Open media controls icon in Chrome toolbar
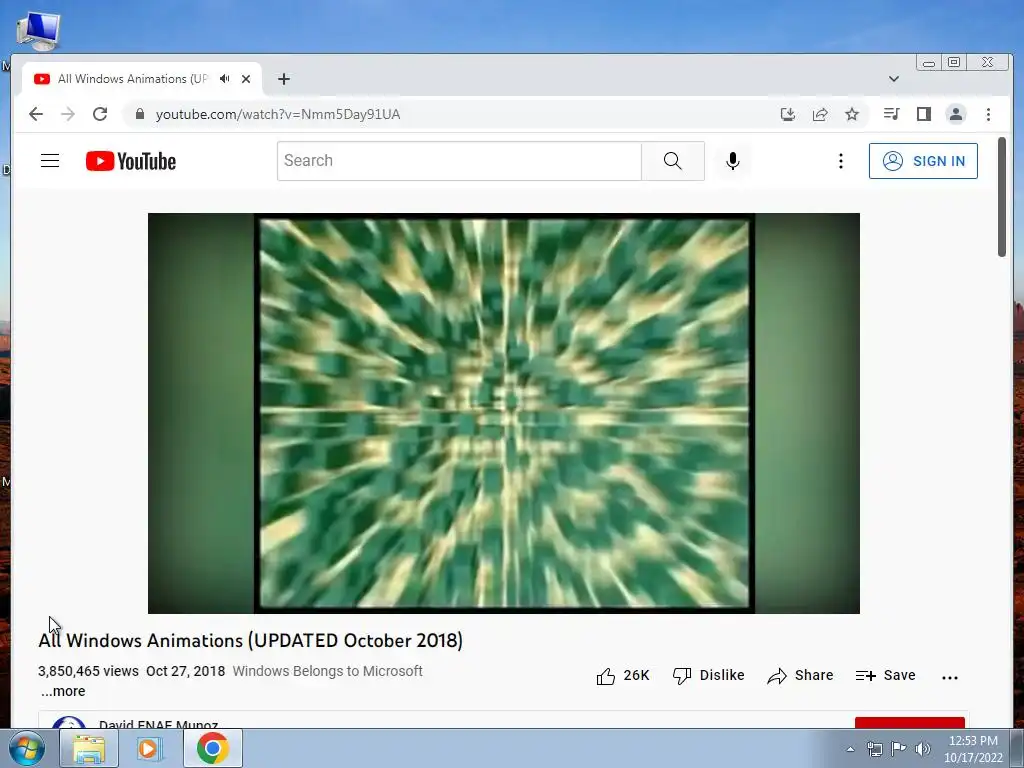 (x=891, y=114)
